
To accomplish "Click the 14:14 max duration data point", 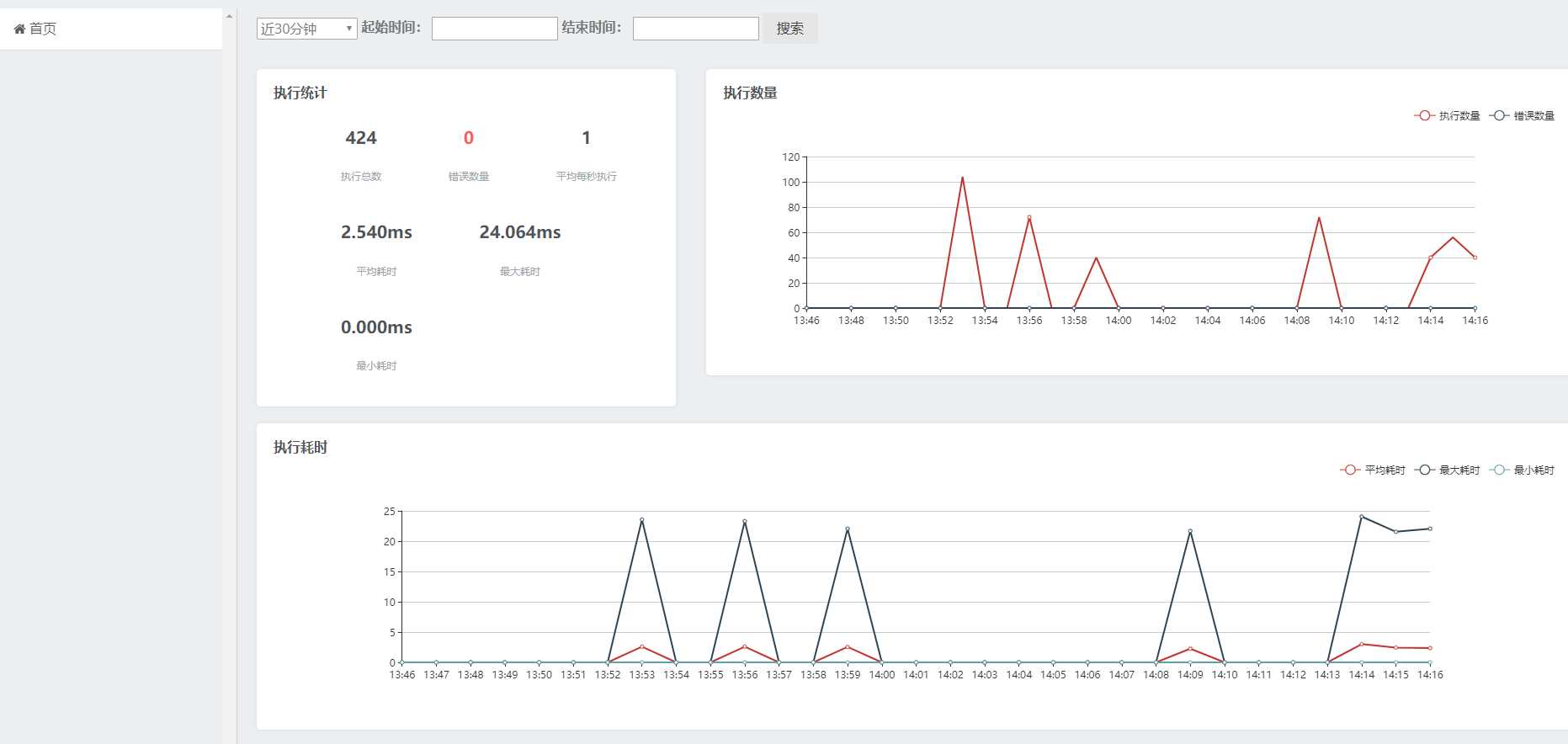I will [1361, 517].
